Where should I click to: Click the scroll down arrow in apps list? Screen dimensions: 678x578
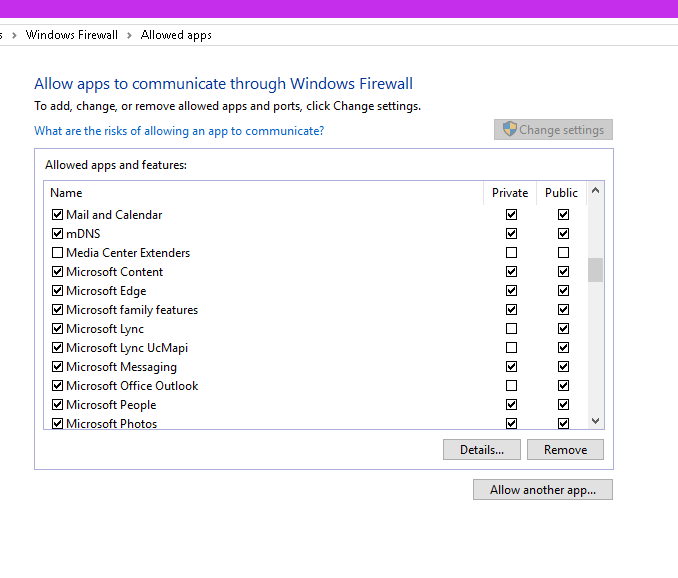595,421
